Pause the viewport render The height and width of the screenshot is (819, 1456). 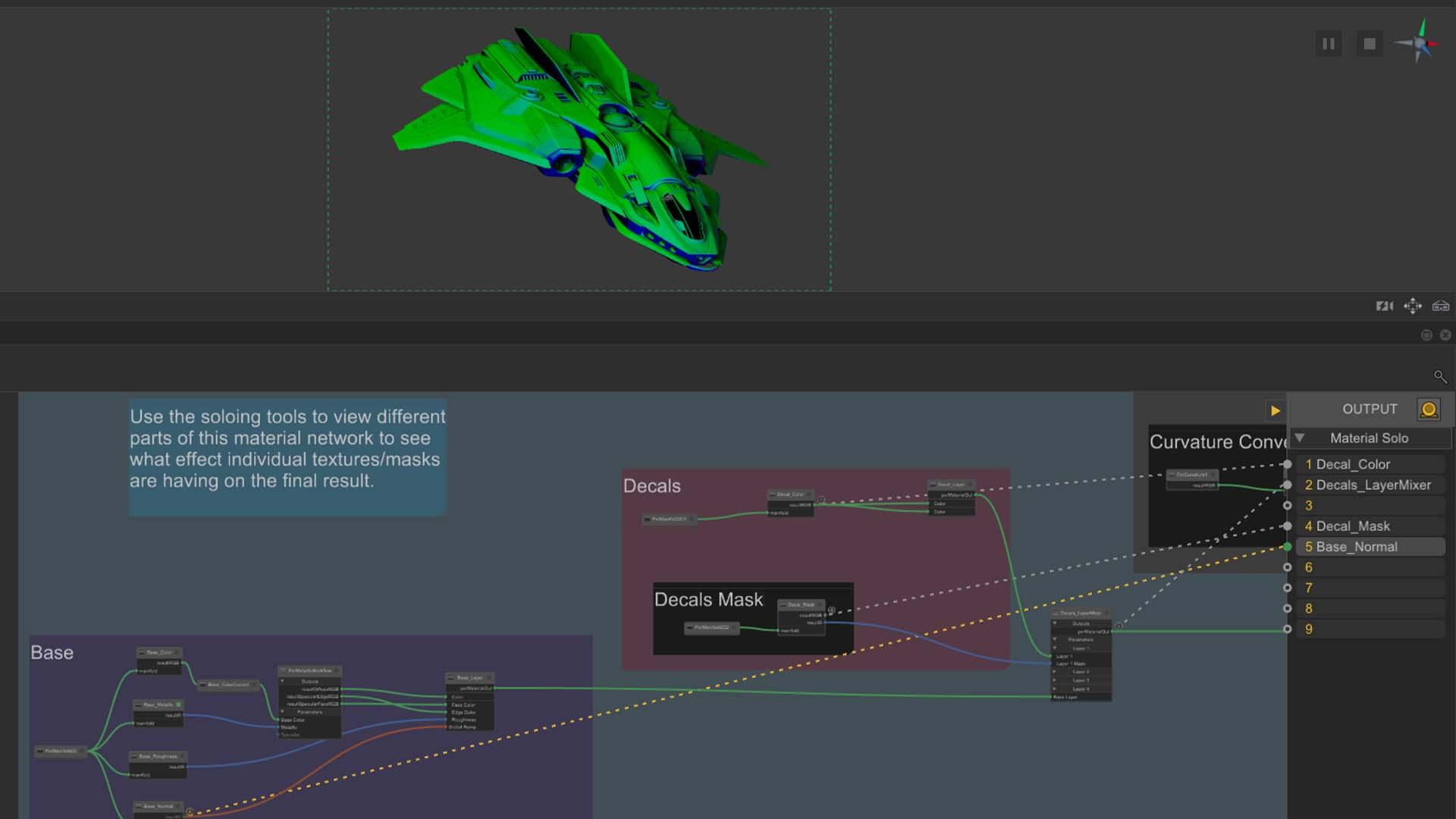tap(1328, 44)
